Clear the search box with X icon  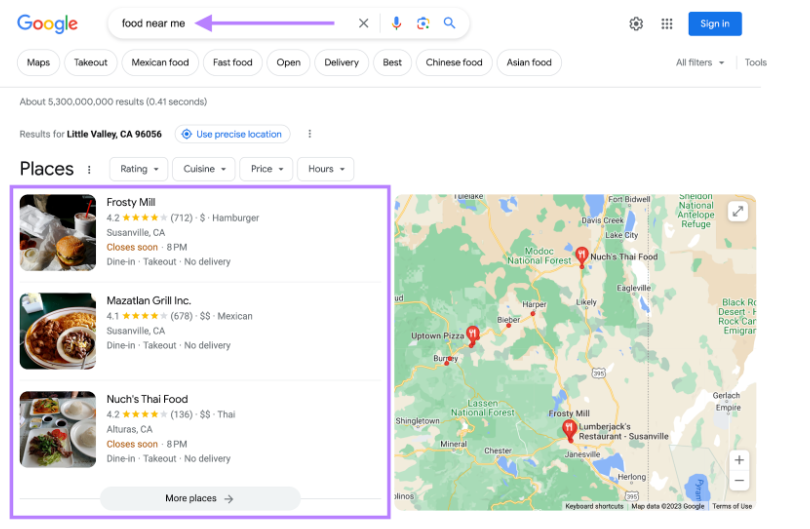click(x=364, y=23)
